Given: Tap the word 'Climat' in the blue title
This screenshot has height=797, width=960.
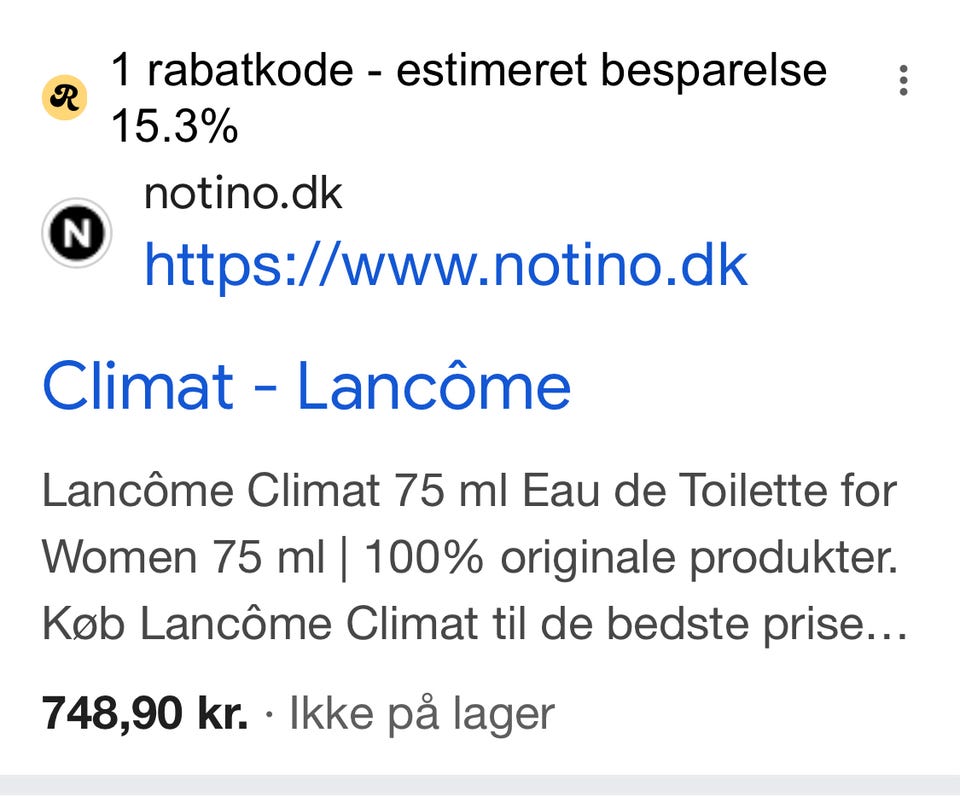Looking at the screenshot, I should [x=138, y=387].
